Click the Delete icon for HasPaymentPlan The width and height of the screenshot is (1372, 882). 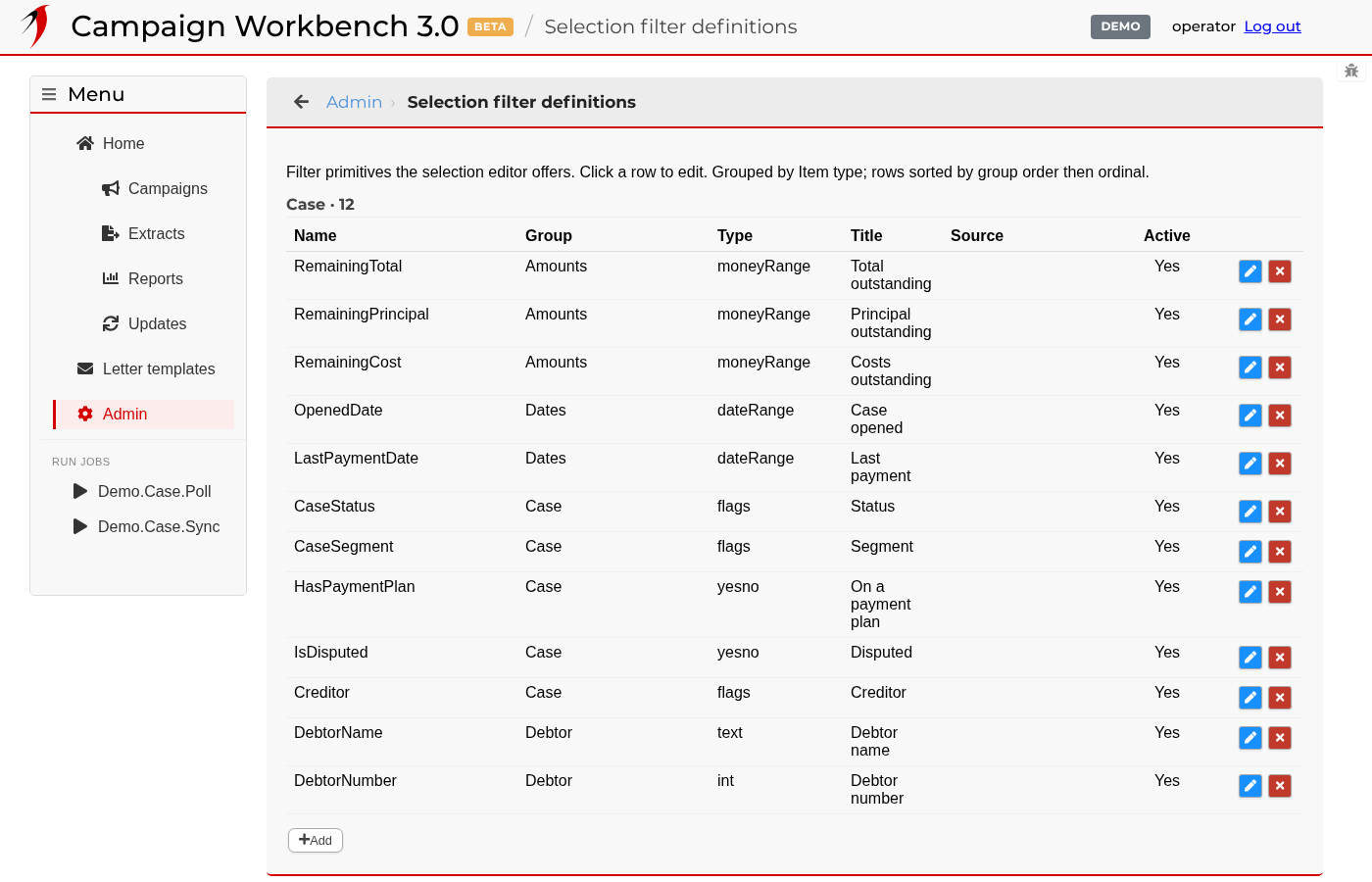coord(1280,592)
